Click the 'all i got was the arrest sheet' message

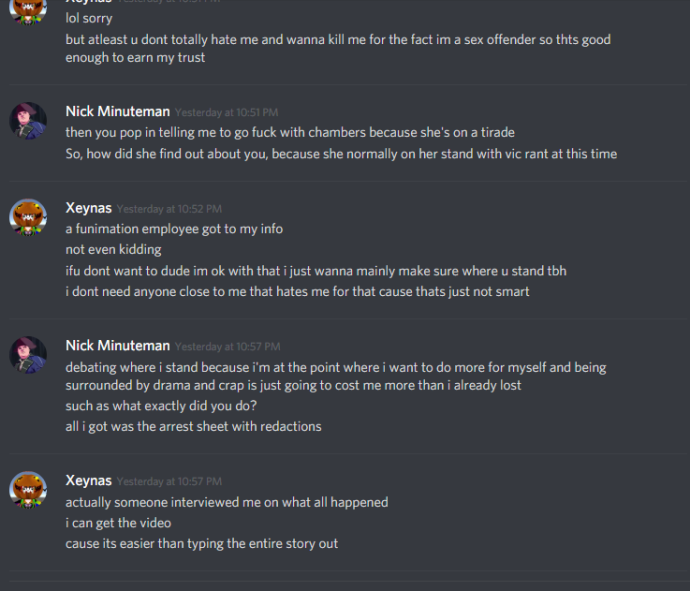pos(193,426)
